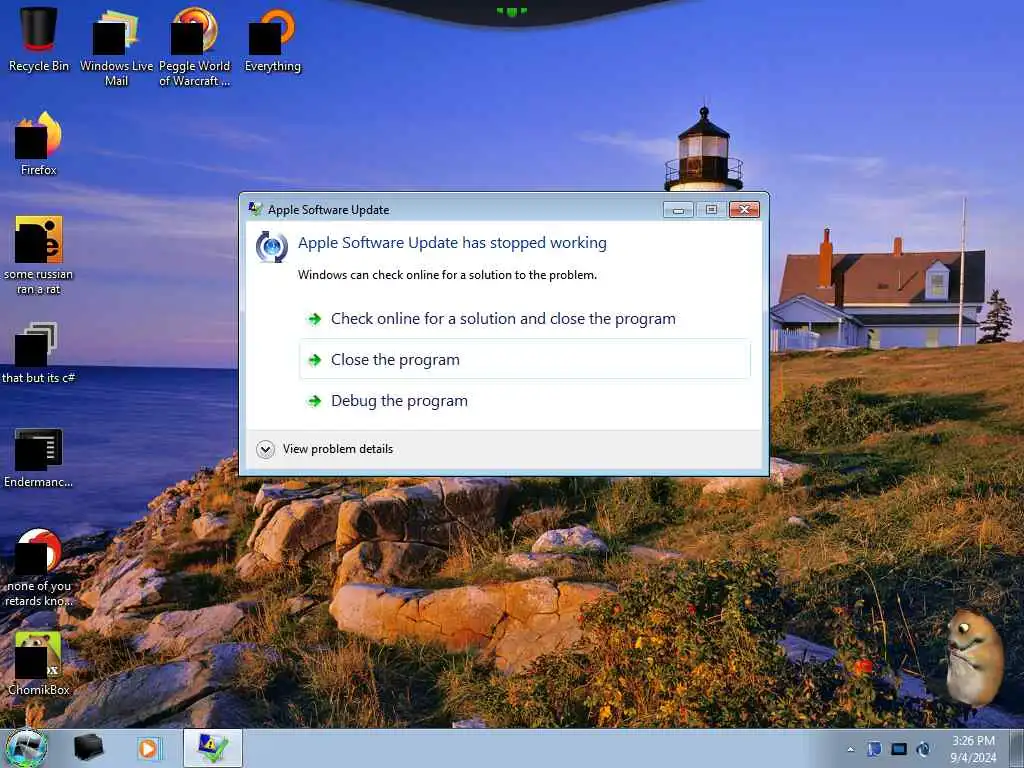Show hidden tray icons arrow
Image resolution: width=1024 pixels, height=768 pixels.
[x=850, y=749]
